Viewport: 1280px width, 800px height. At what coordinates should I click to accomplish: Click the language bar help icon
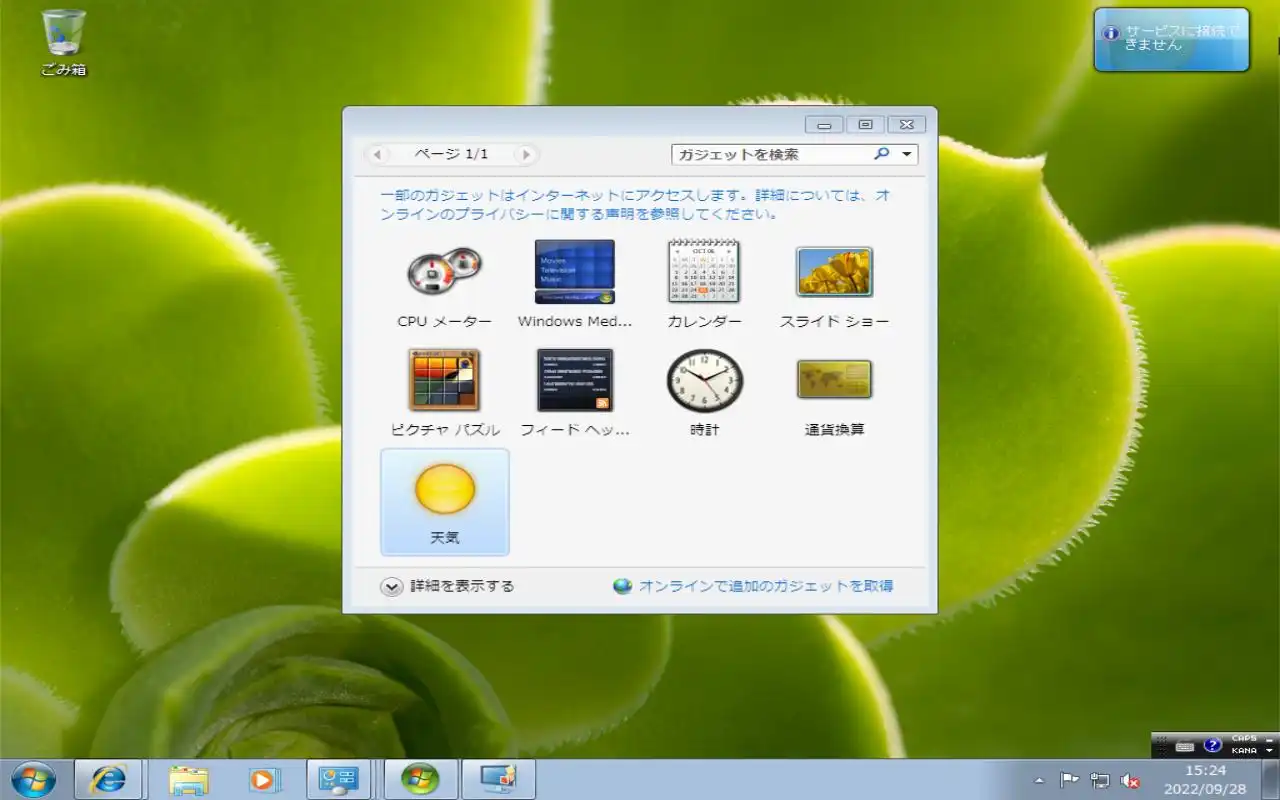coord(1213,745)
